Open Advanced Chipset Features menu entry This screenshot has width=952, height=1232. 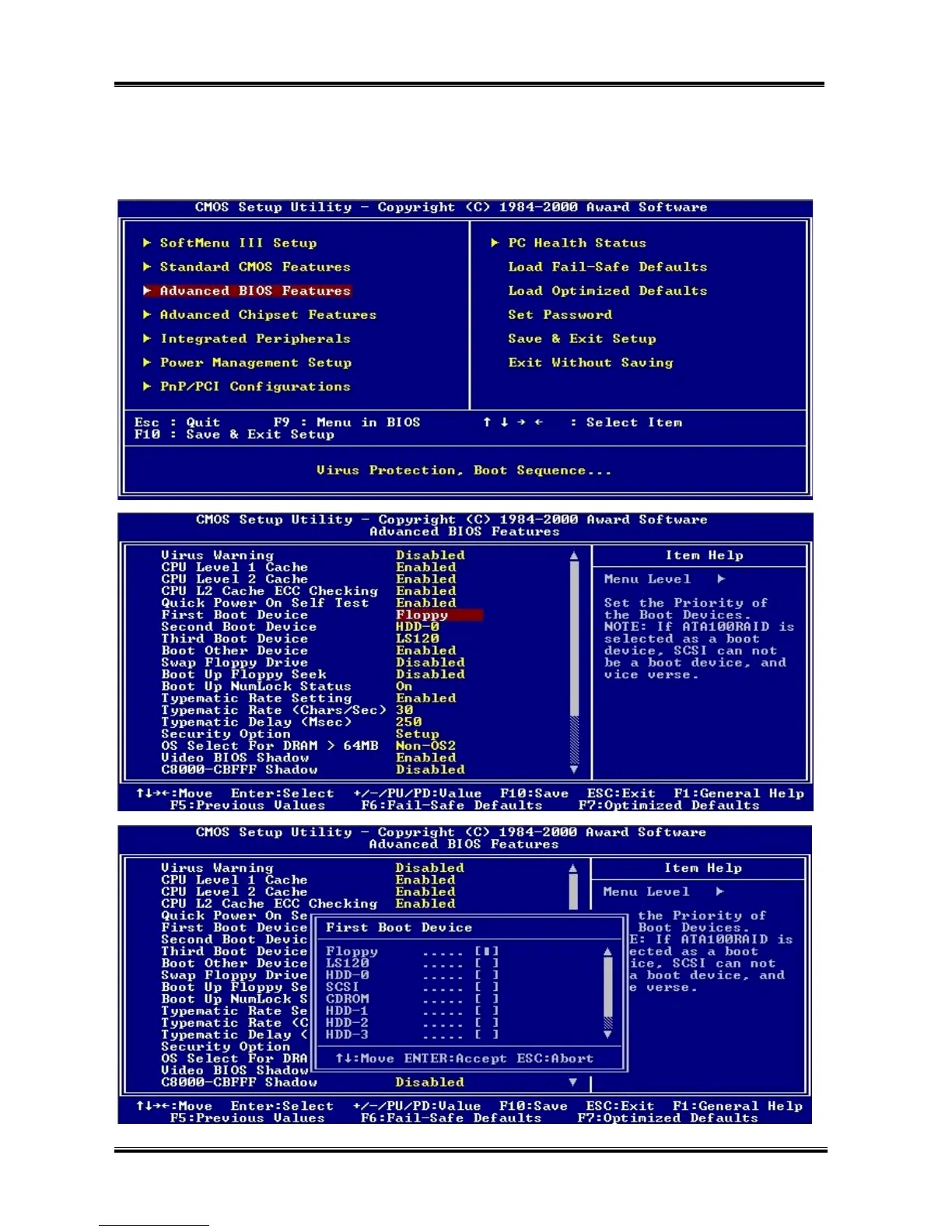tap(268, 315)
